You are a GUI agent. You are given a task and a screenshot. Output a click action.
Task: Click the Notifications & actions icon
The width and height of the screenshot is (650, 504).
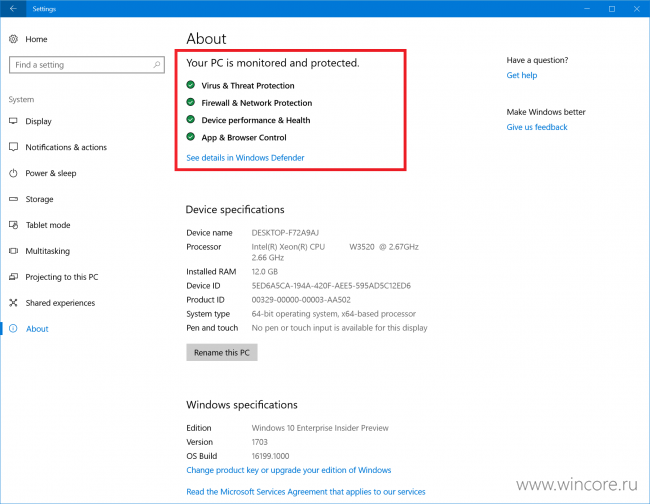13,147
